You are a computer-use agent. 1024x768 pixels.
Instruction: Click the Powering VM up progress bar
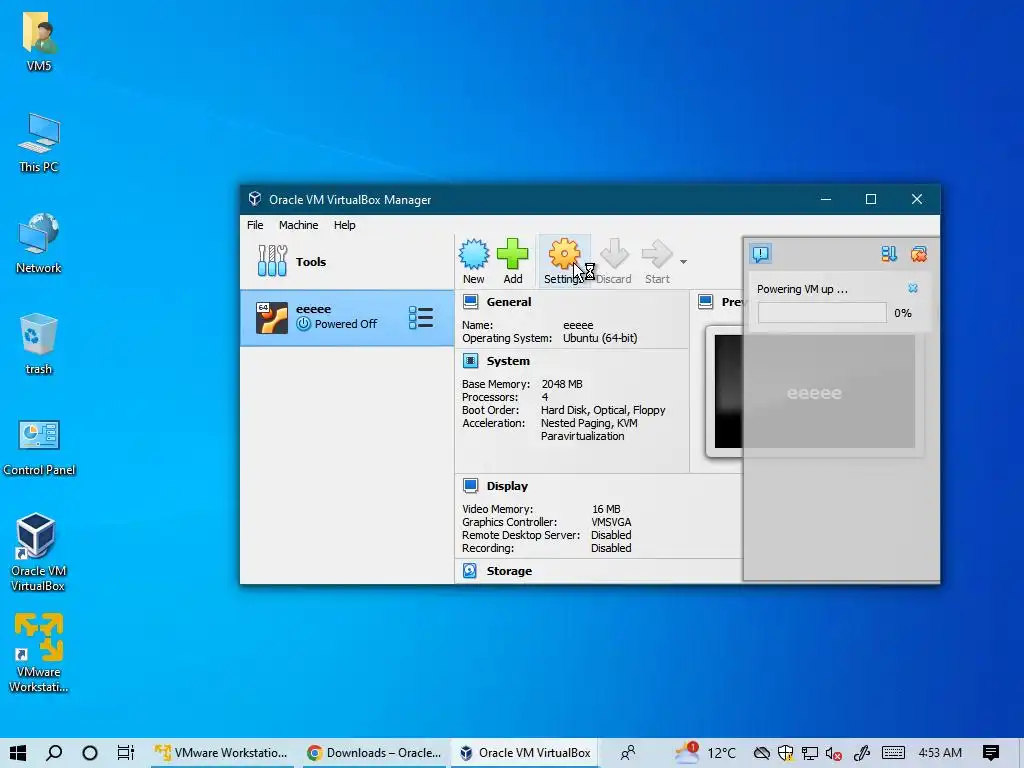pos(822,313)
